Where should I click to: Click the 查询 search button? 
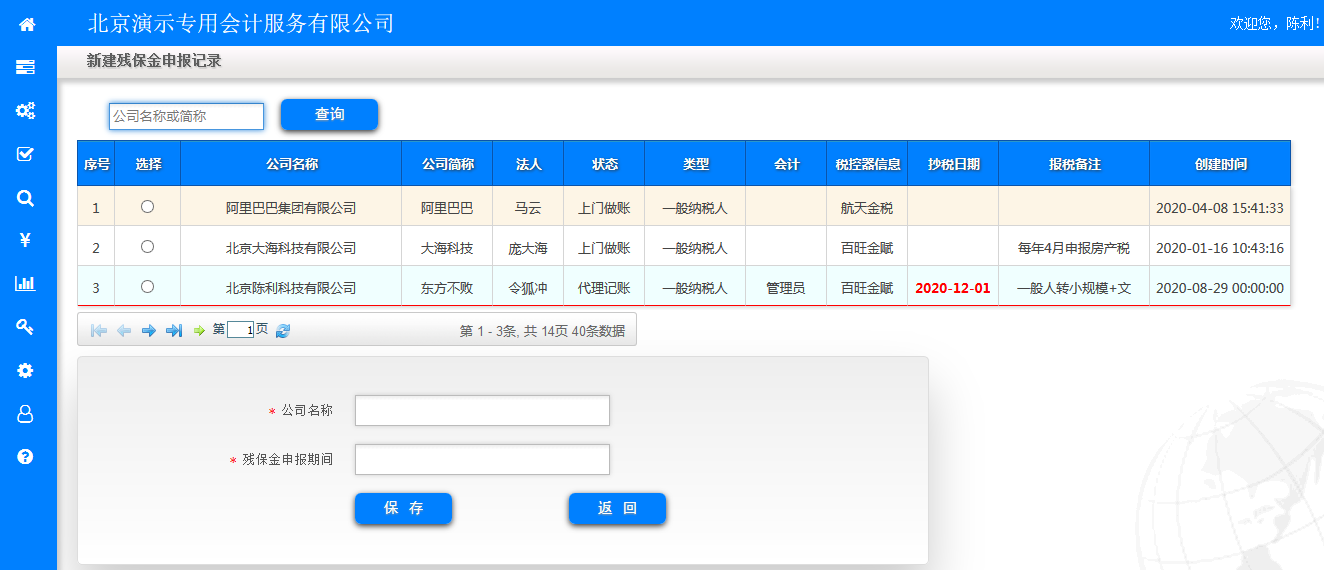pos(329,115)
